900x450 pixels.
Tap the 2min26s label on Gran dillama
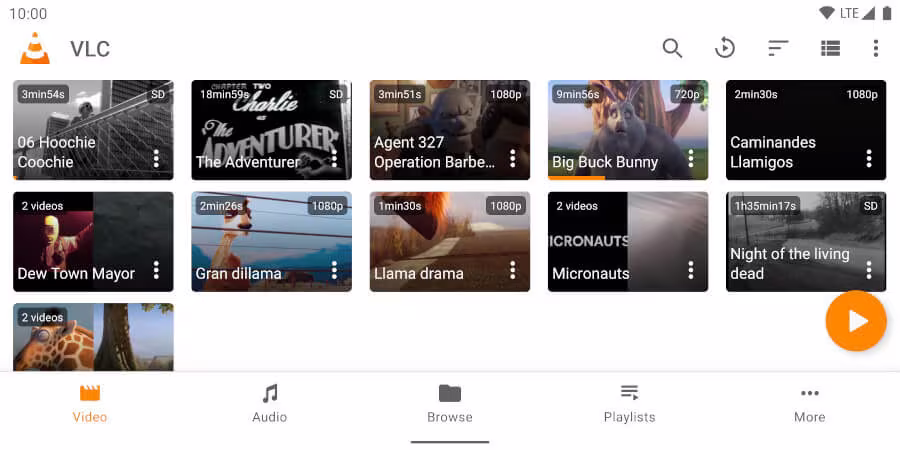click(x=221, y=205)
